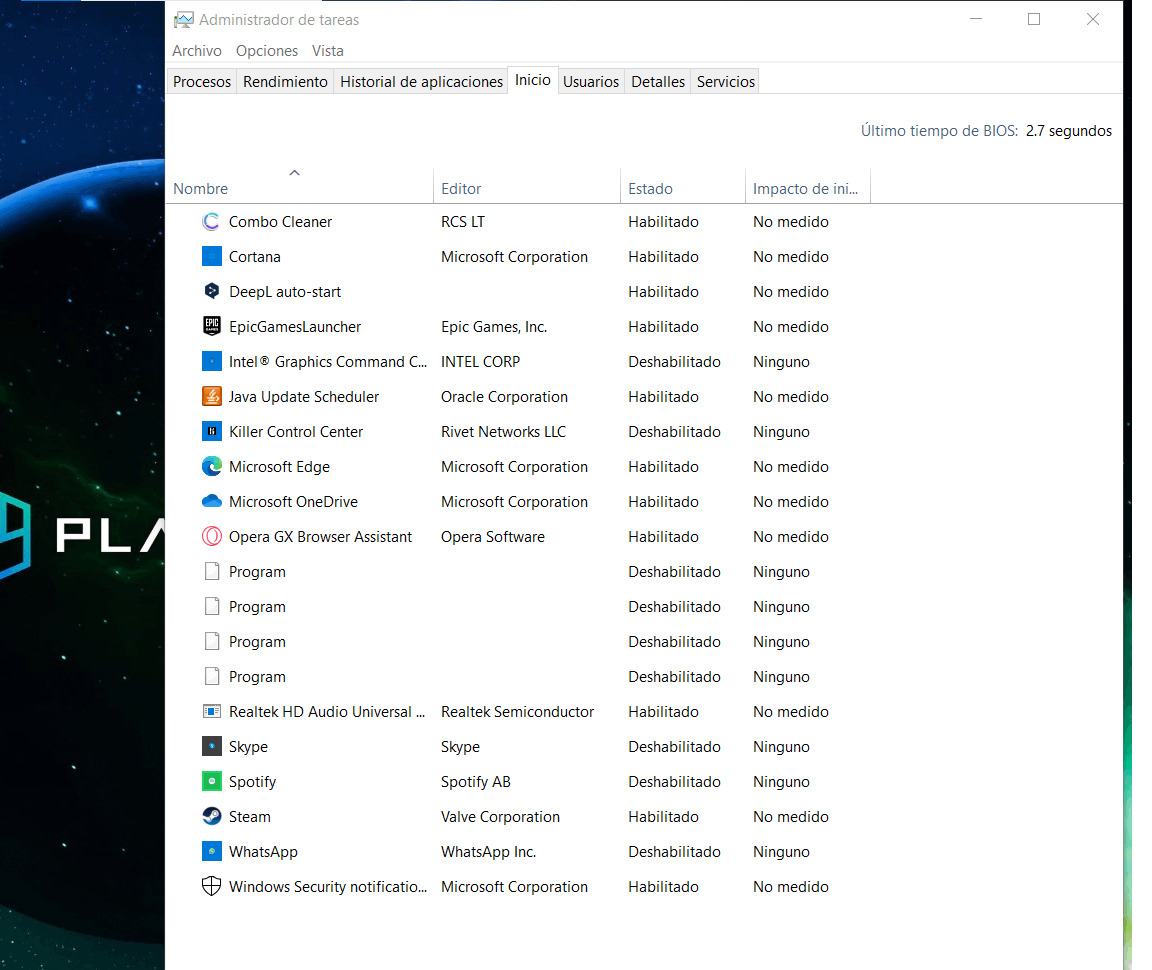The image size is (1152, 970).
Task: Switch to the Detalles tab
Action: click(658, 82)
